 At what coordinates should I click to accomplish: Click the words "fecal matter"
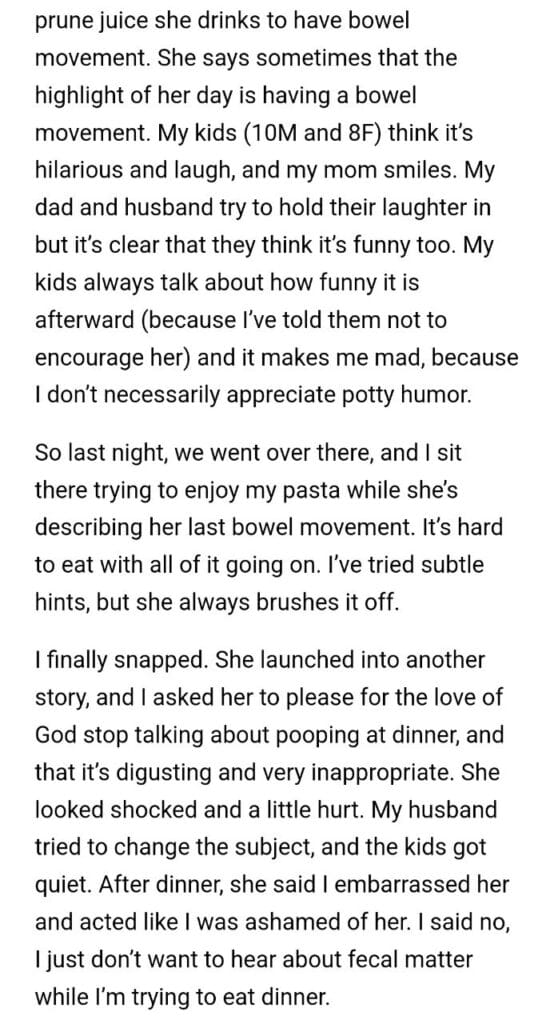[x=410, y=960]
